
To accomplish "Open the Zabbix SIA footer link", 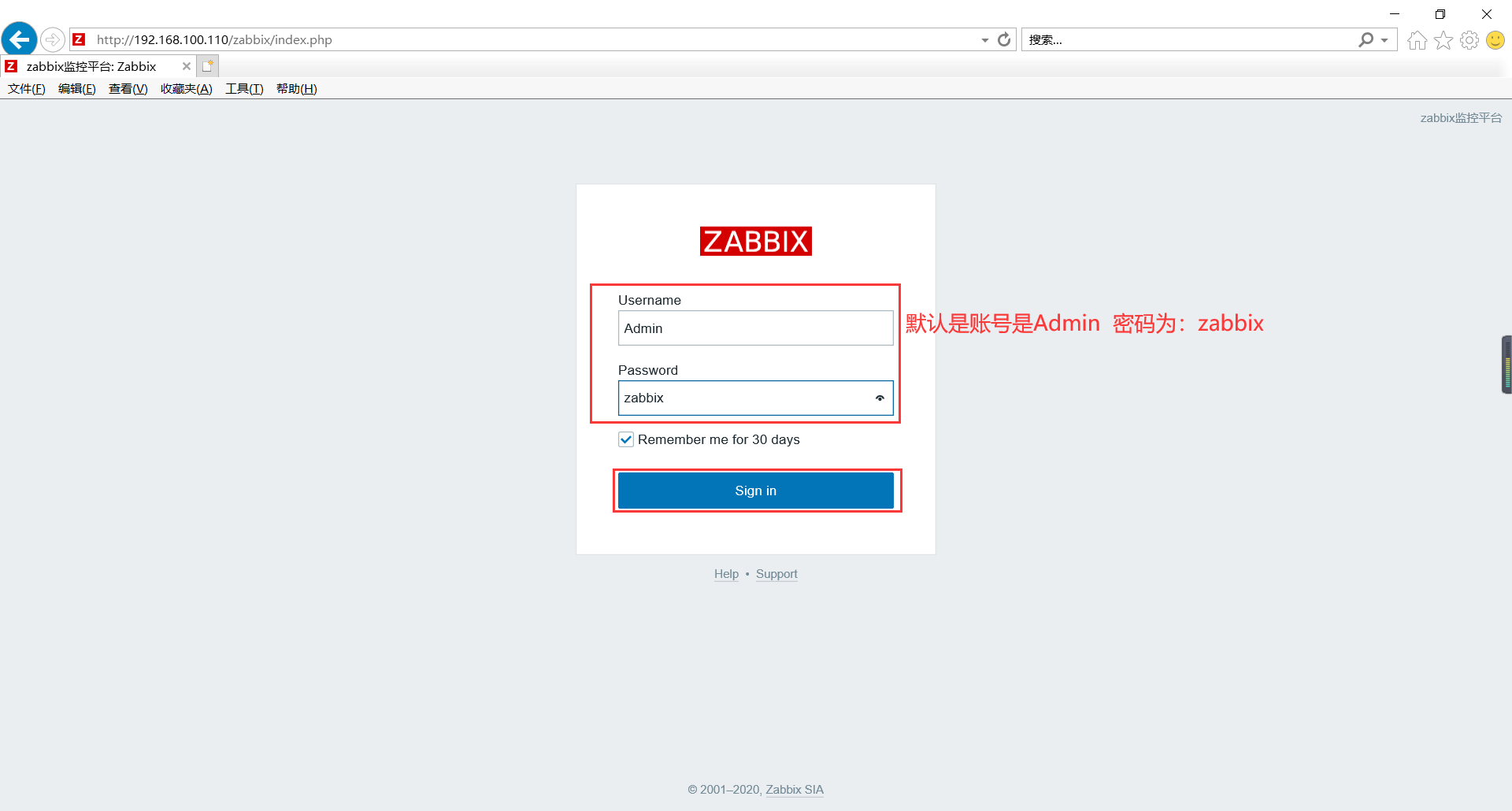I will tap(795, 790).
